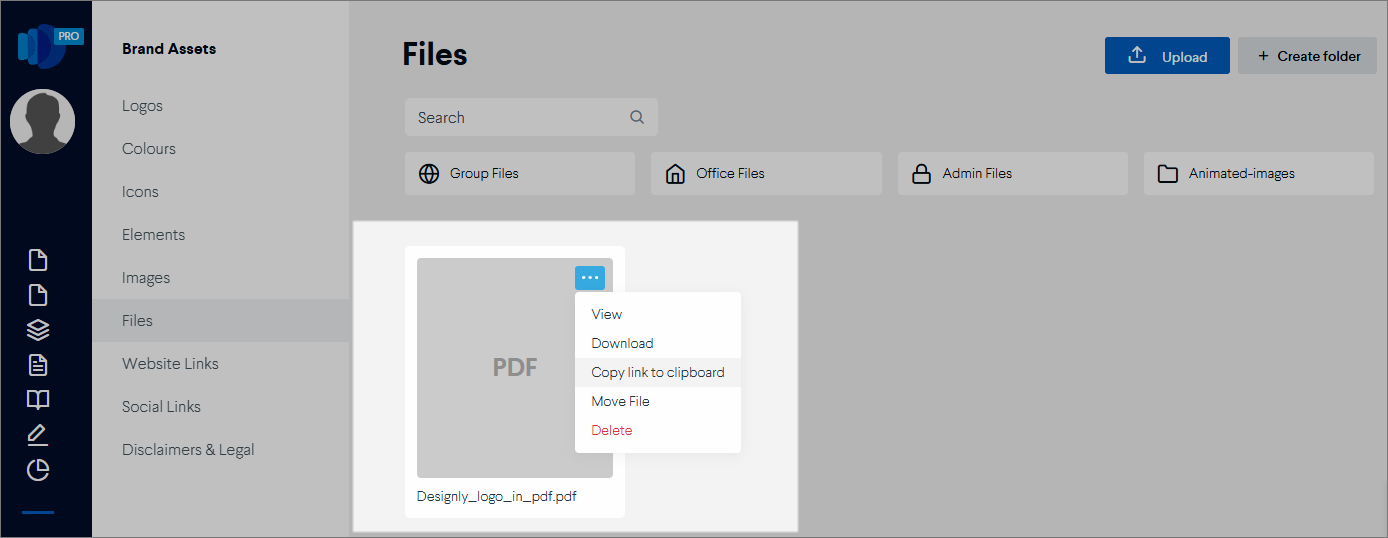
Task: Click the magnifier search icon
Action: pyautogui.click(x=637, y=117)
